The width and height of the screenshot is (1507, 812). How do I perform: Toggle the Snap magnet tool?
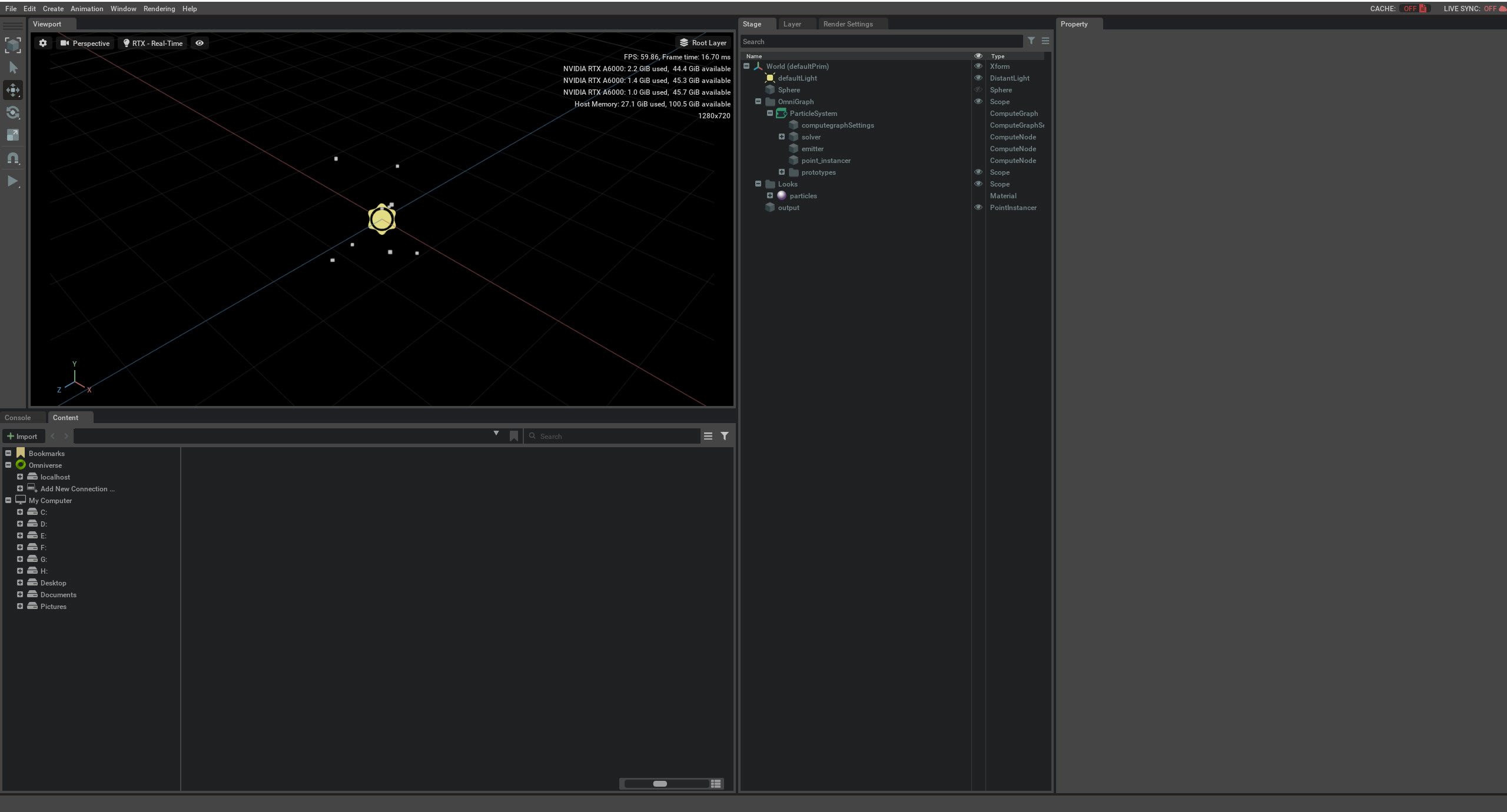pyautogui.click(x=13, y=158)
